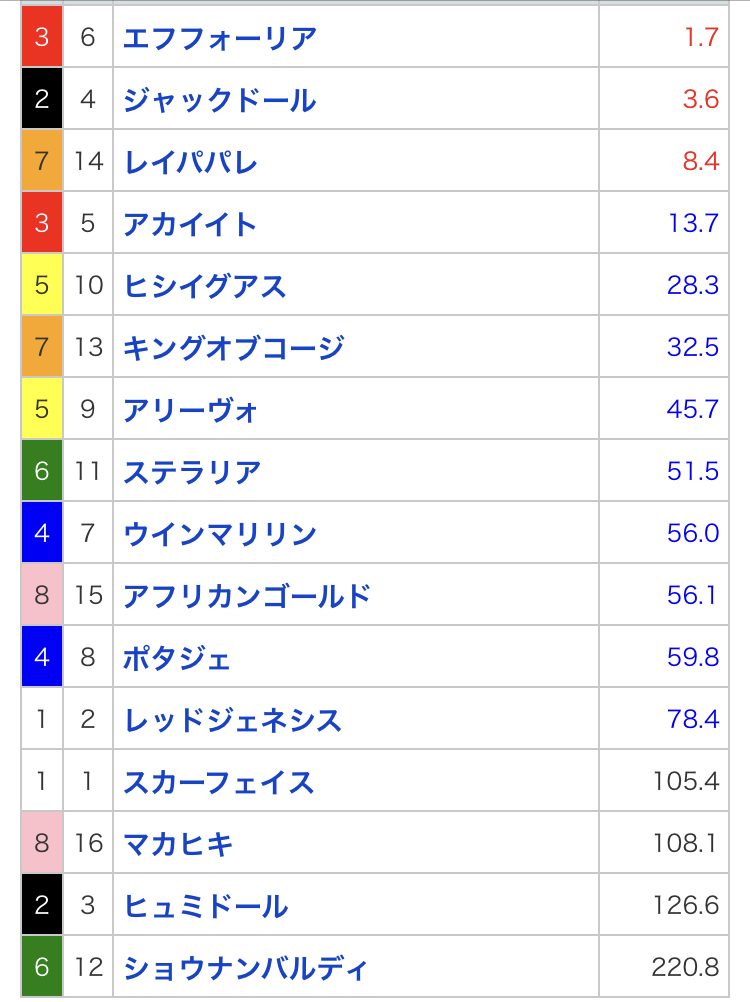Click the 1.7 odds value
750x1002 pixels.
point(701,38)
